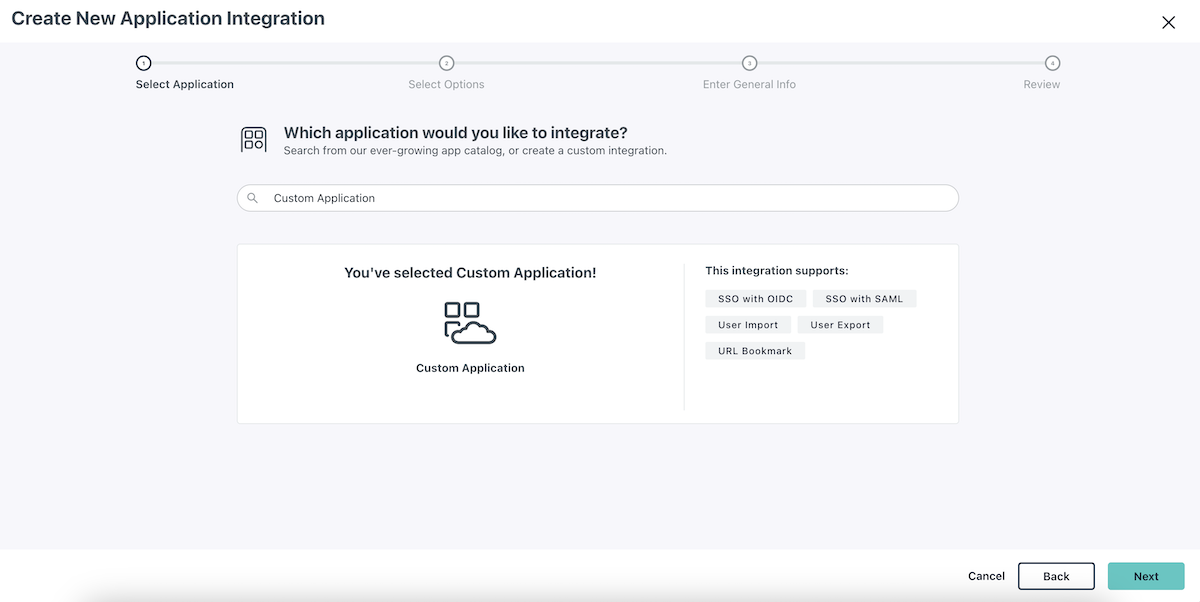Click the Custom Application cloud icon
This screenshot has height=602, width=1200.
pos(470,324)
